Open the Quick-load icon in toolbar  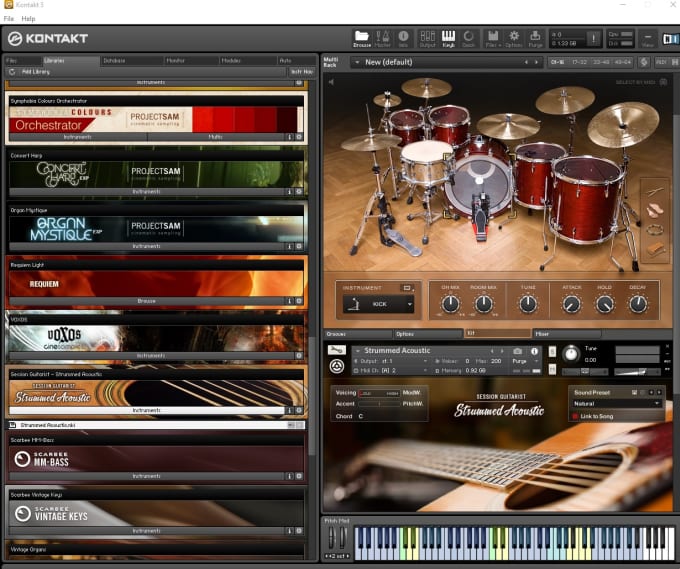click(x=469, y=39)
